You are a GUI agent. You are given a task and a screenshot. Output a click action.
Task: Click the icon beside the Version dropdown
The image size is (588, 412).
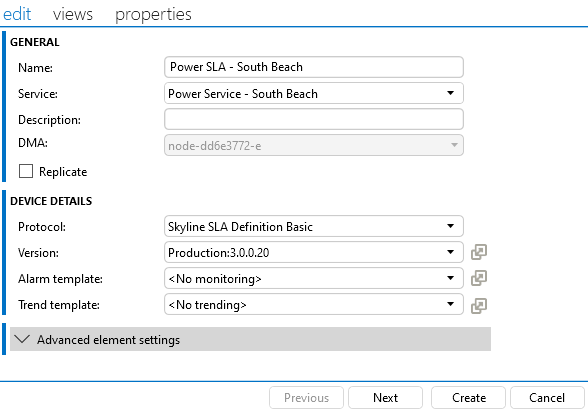point(479,252)
